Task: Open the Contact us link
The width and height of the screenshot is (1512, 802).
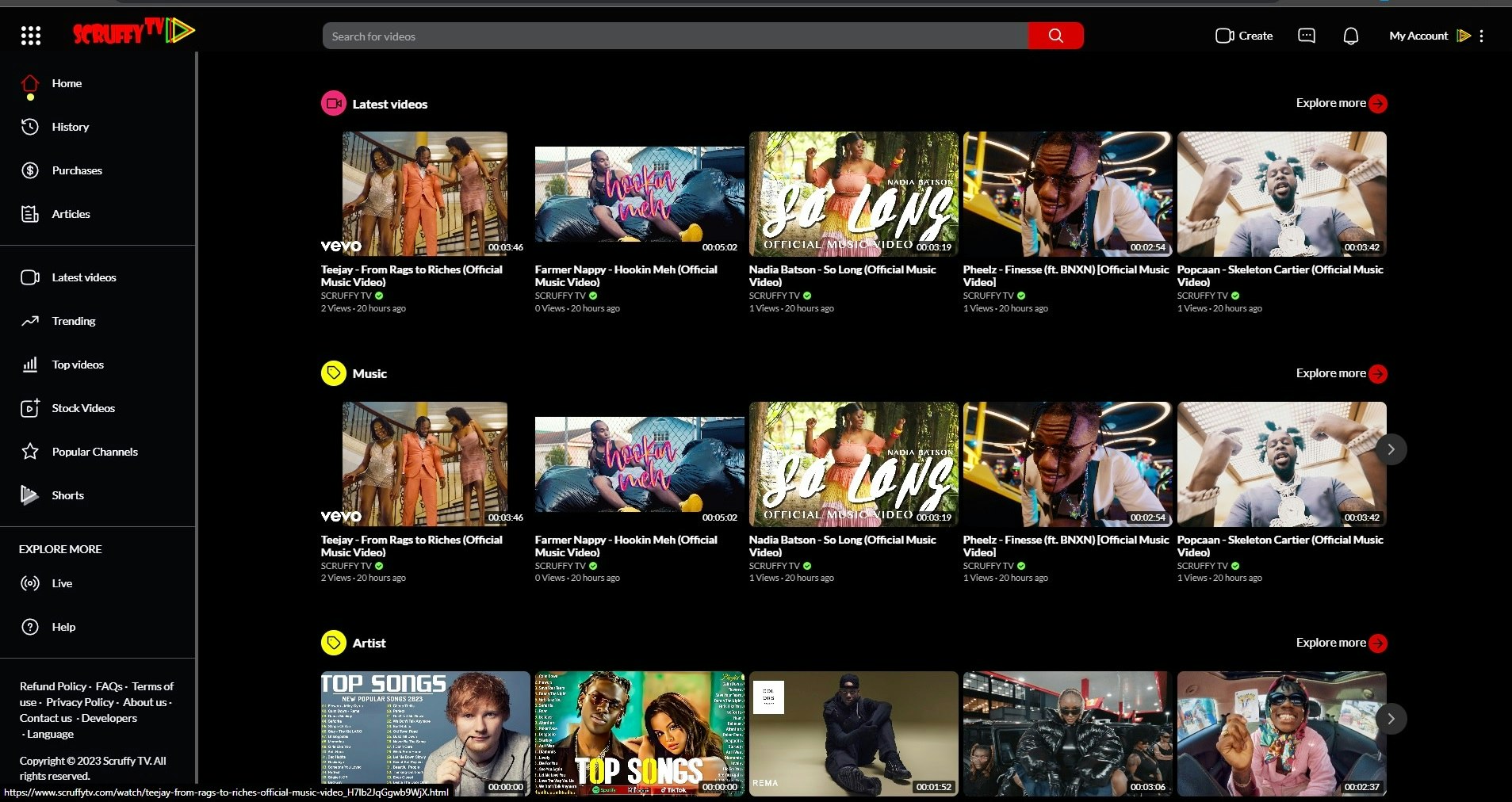Action: click(46, 718)
